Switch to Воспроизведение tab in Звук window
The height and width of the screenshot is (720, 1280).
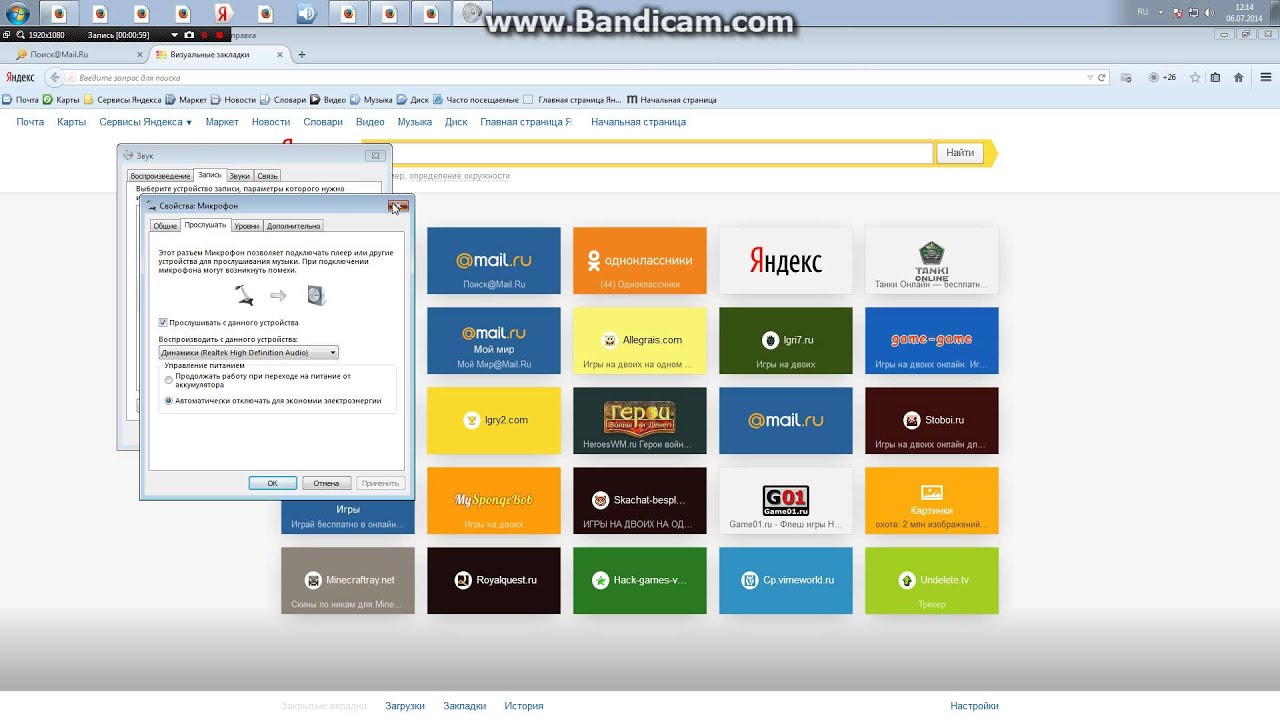160,176
